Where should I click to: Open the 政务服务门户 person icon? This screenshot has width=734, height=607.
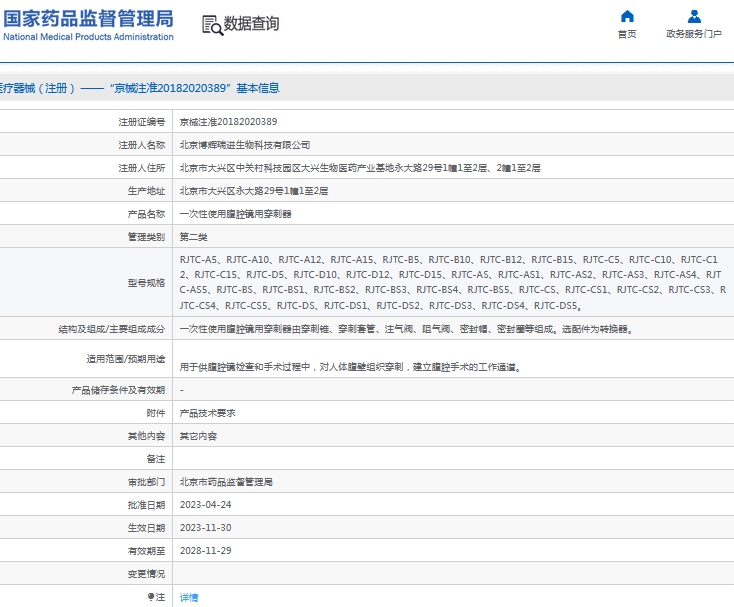pyautogui.click(x=694, y=16)
